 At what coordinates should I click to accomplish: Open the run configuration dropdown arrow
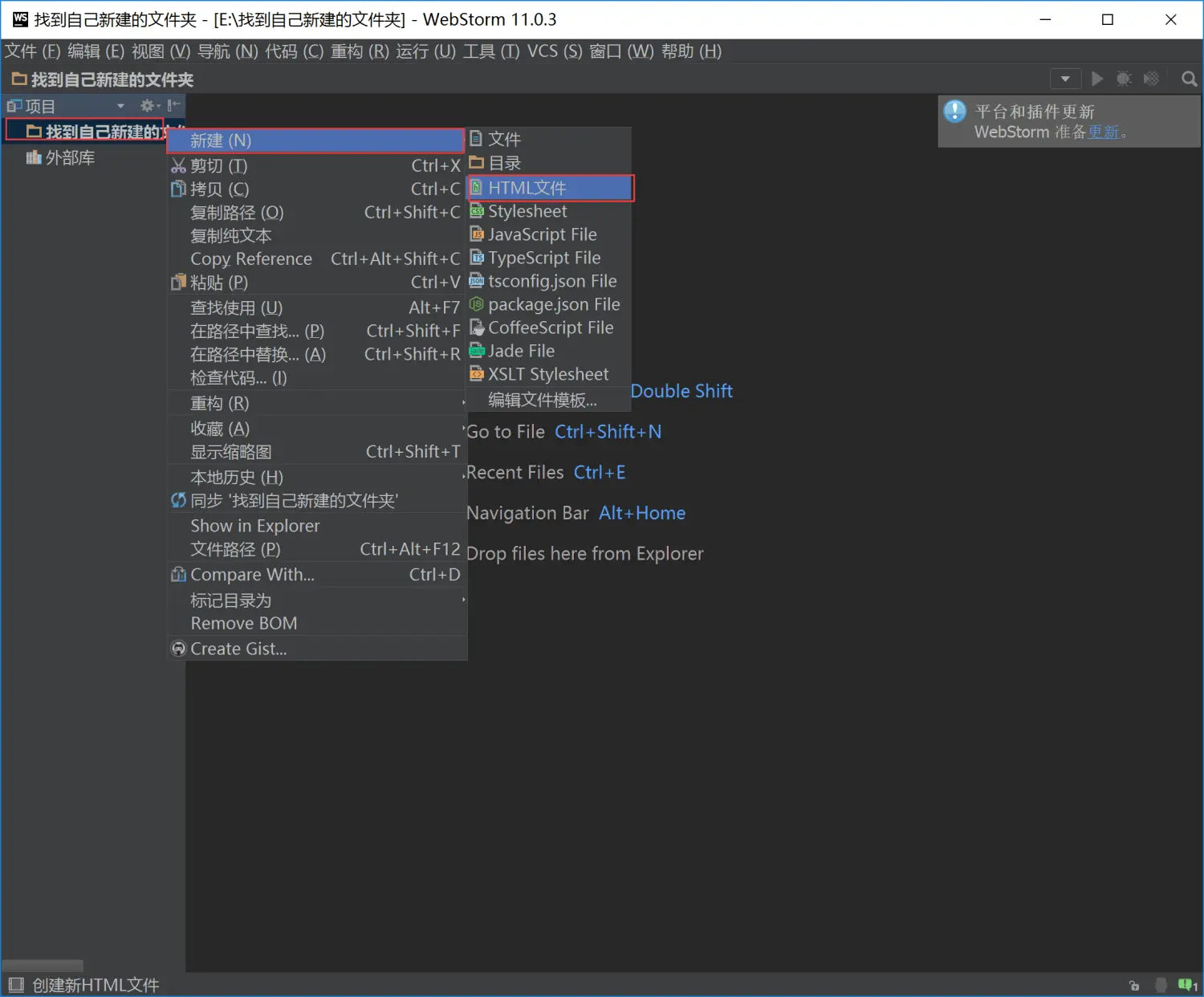[x=1065, y=79]
